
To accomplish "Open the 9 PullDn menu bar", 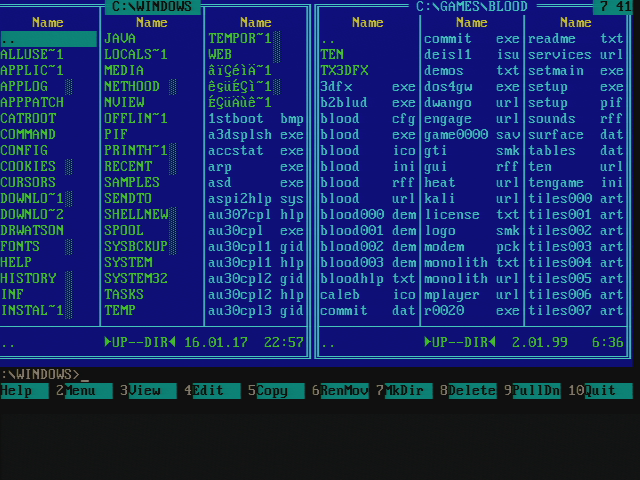I will 532,391.
